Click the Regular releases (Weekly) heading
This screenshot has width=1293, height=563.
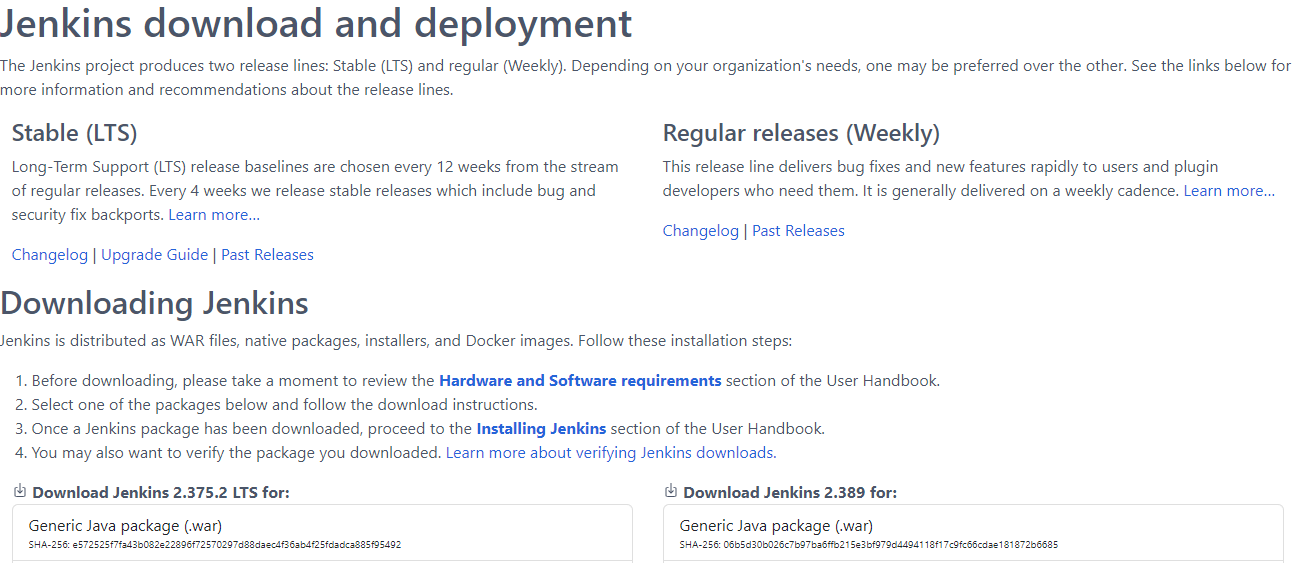pyautogui.click(x=801, y=133)
